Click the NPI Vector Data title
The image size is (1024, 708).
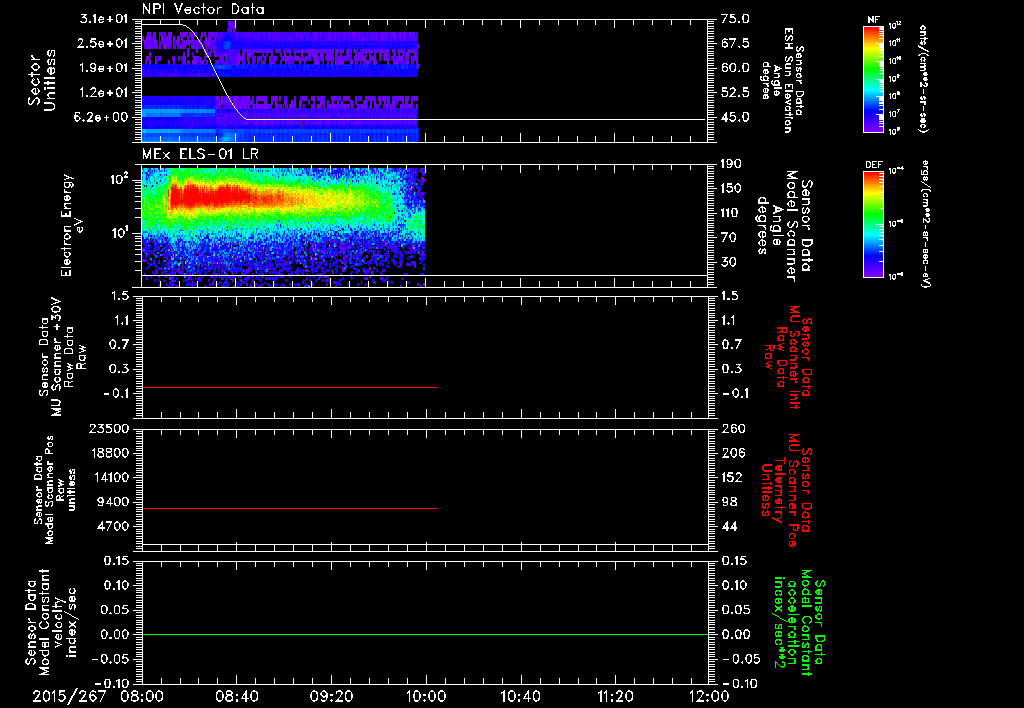pos(203,9)
